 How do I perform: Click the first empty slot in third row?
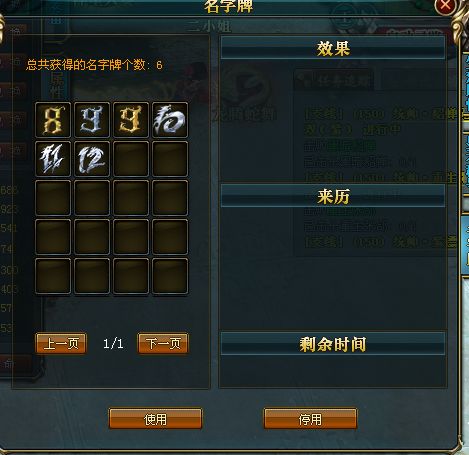[53, 198]
